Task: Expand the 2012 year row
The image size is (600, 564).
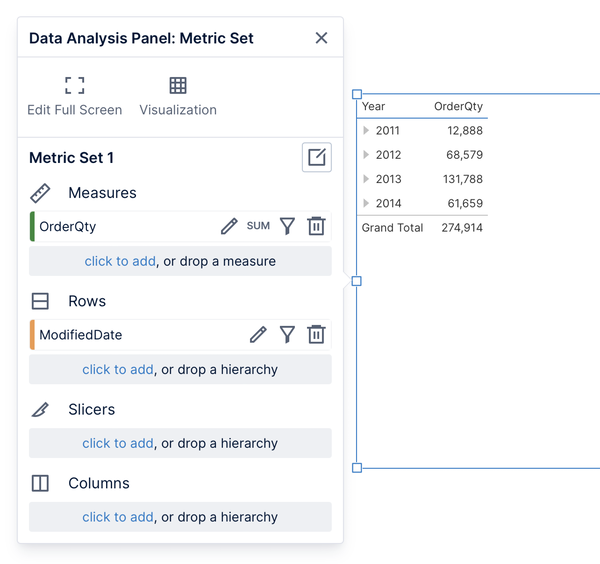Action: (367, 155)
